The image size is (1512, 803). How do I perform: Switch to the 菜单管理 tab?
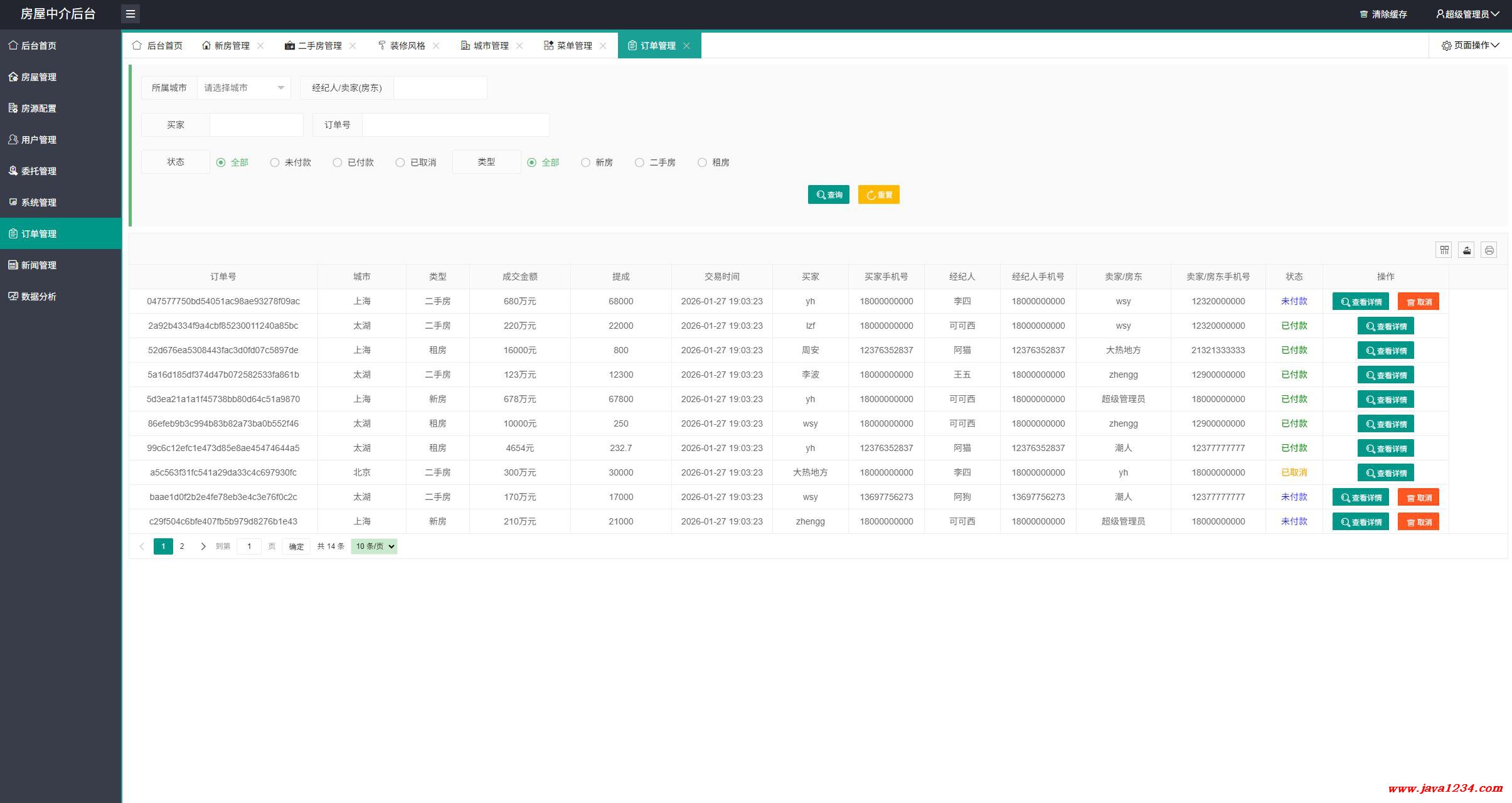click(x=573, y=46)
